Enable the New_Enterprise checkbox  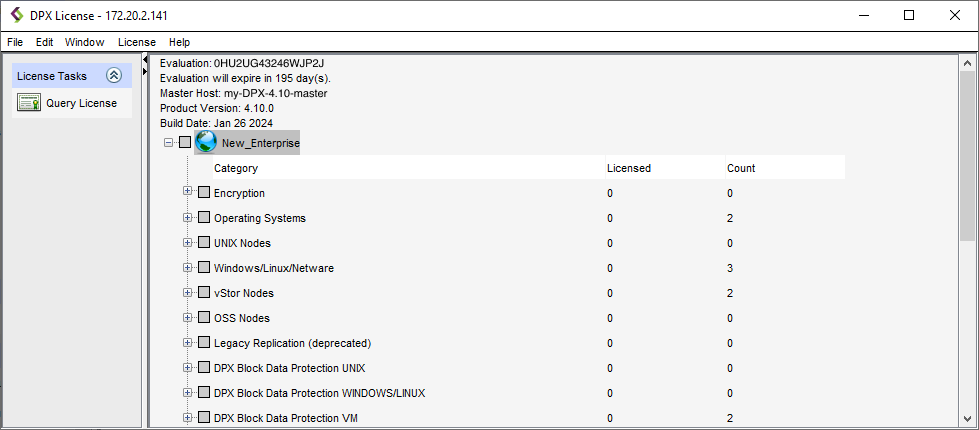point(185,143)
